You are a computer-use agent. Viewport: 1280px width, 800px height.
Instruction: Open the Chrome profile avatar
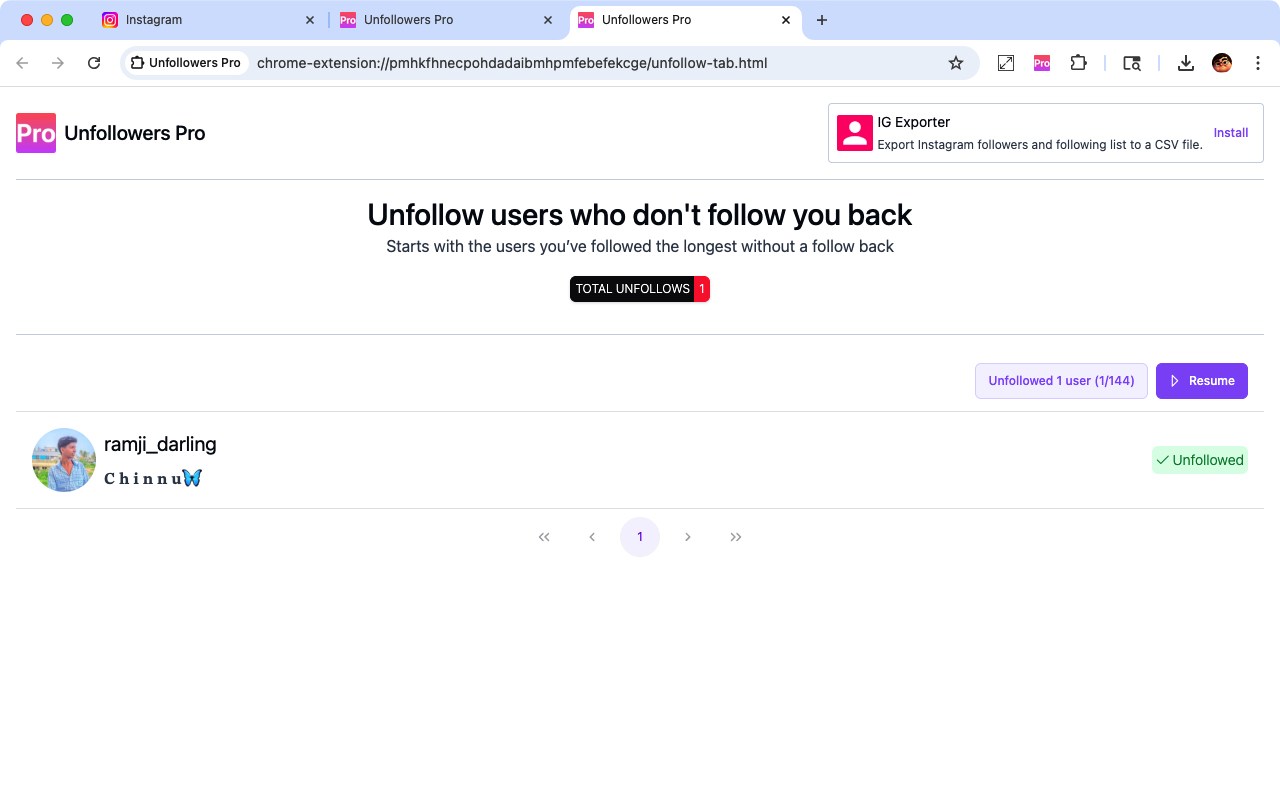1222,63
